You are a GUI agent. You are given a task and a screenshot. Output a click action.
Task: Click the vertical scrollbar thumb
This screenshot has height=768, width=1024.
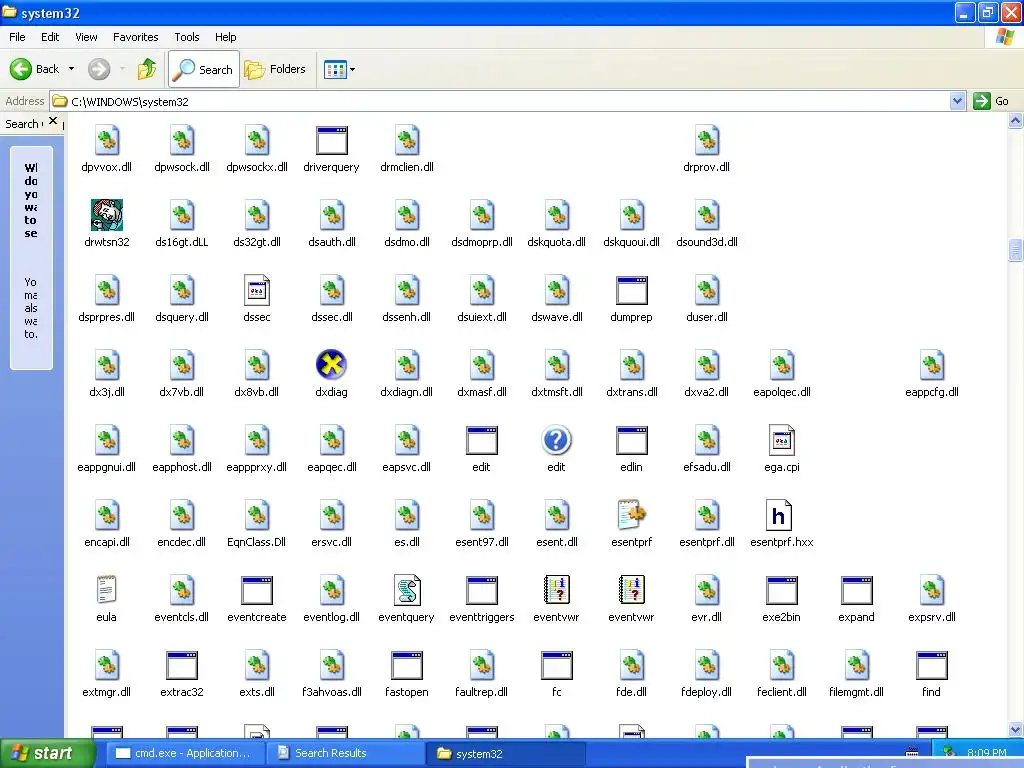tap(1015, 250)
